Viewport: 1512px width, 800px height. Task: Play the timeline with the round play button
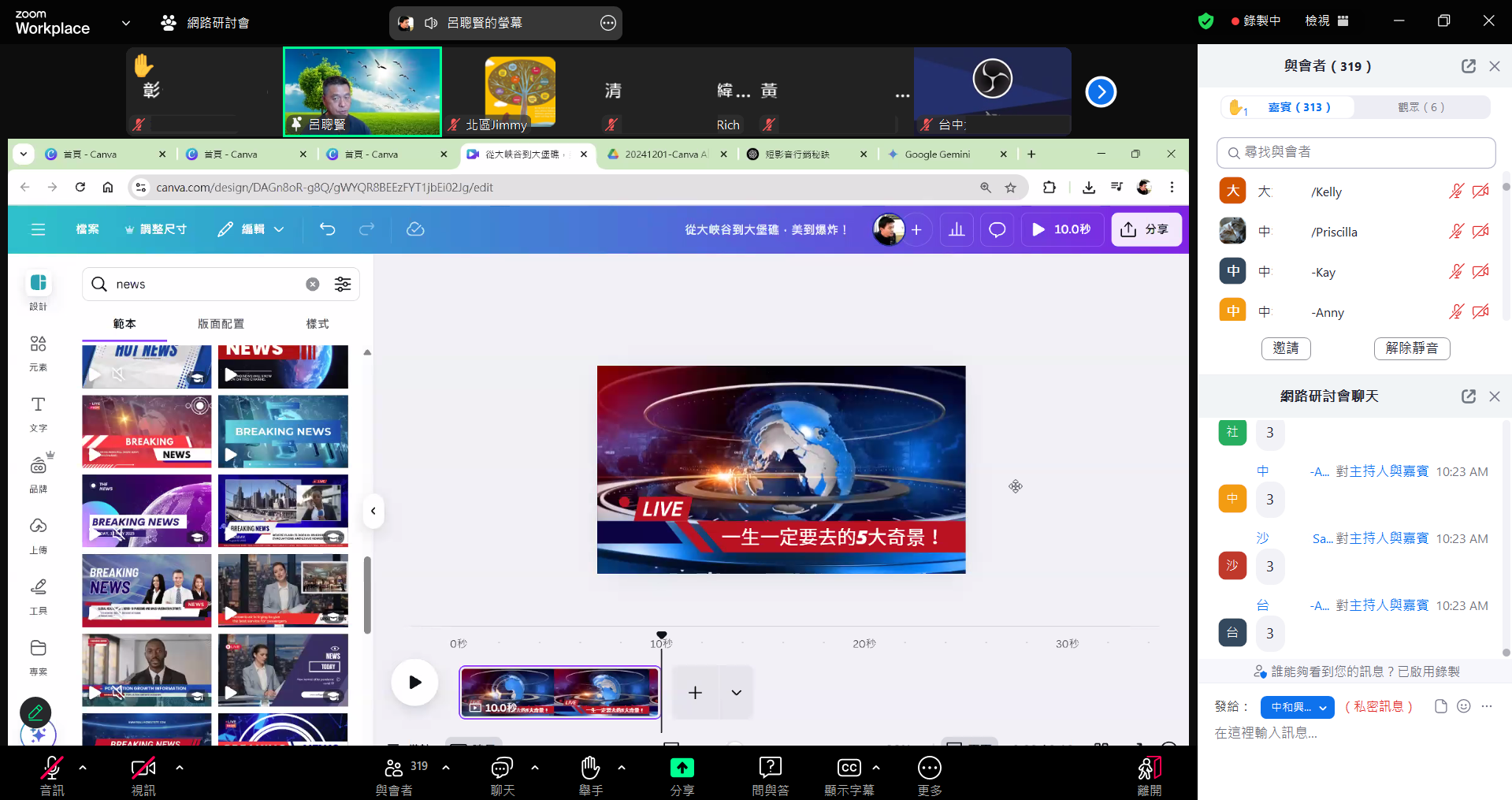tap(415, 683)
